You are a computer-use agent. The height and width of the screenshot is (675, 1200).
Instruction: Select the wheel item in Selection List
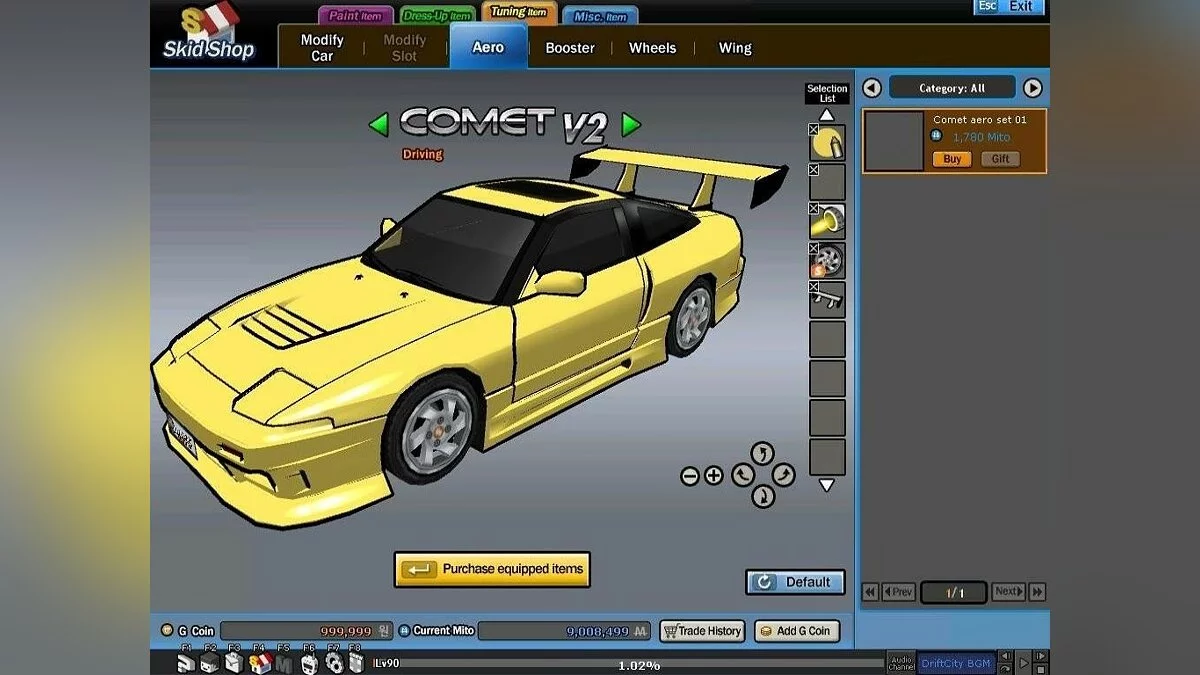coord(828,261)
